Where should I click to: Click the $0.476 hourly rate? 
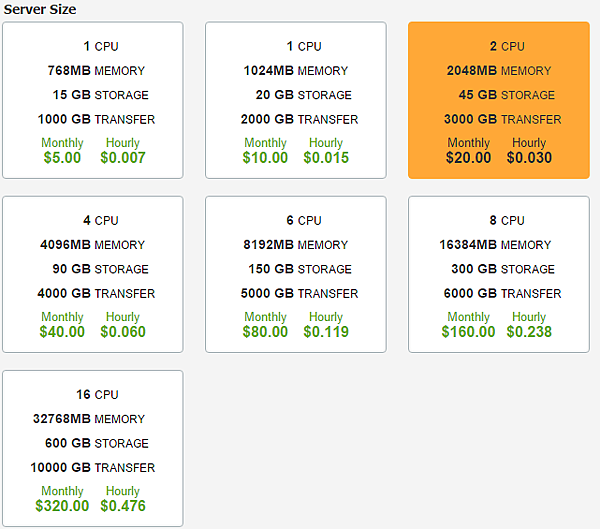pos(123,506)
